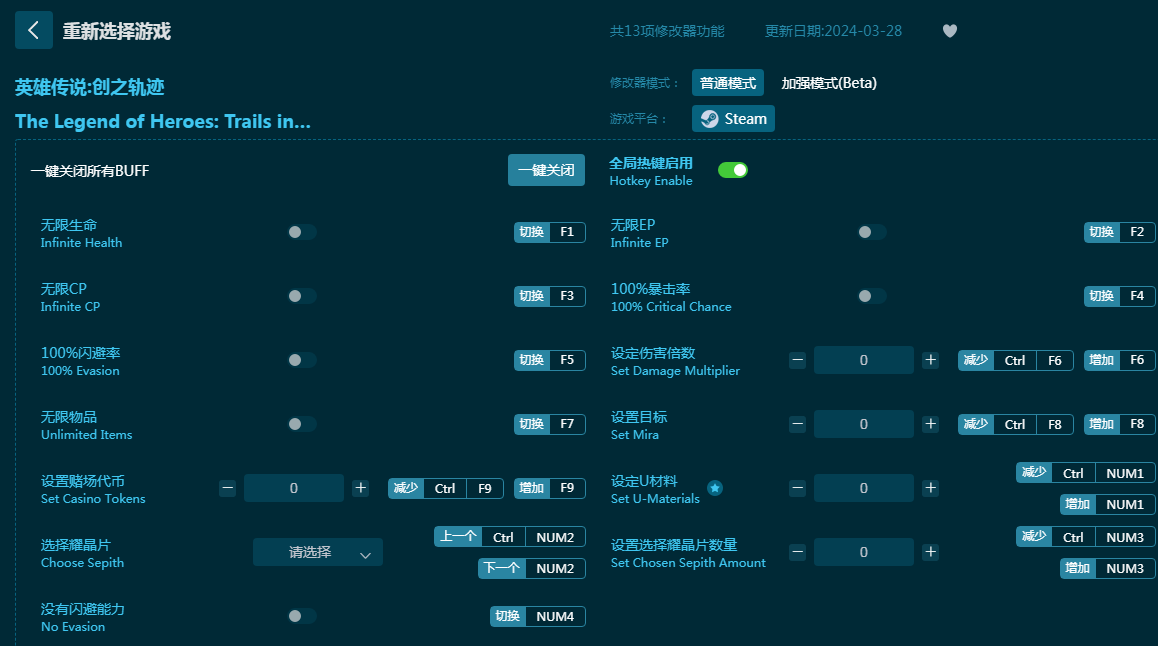
Task: Click 减少 Ctrl F6 for Damage Multiplier
Action: coord(1015,360)
